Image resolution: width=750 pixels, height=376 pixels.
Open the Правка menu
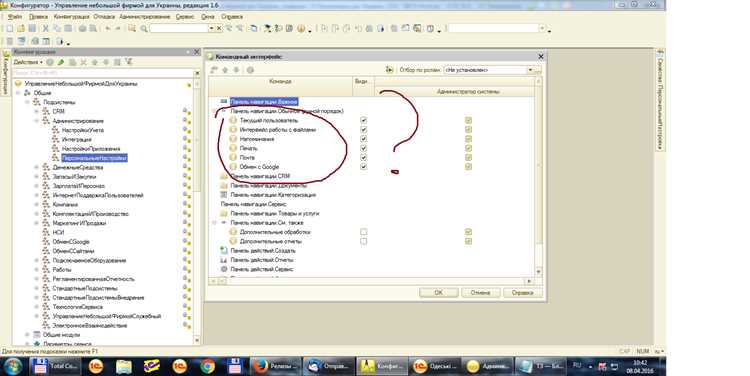(38, 17)
